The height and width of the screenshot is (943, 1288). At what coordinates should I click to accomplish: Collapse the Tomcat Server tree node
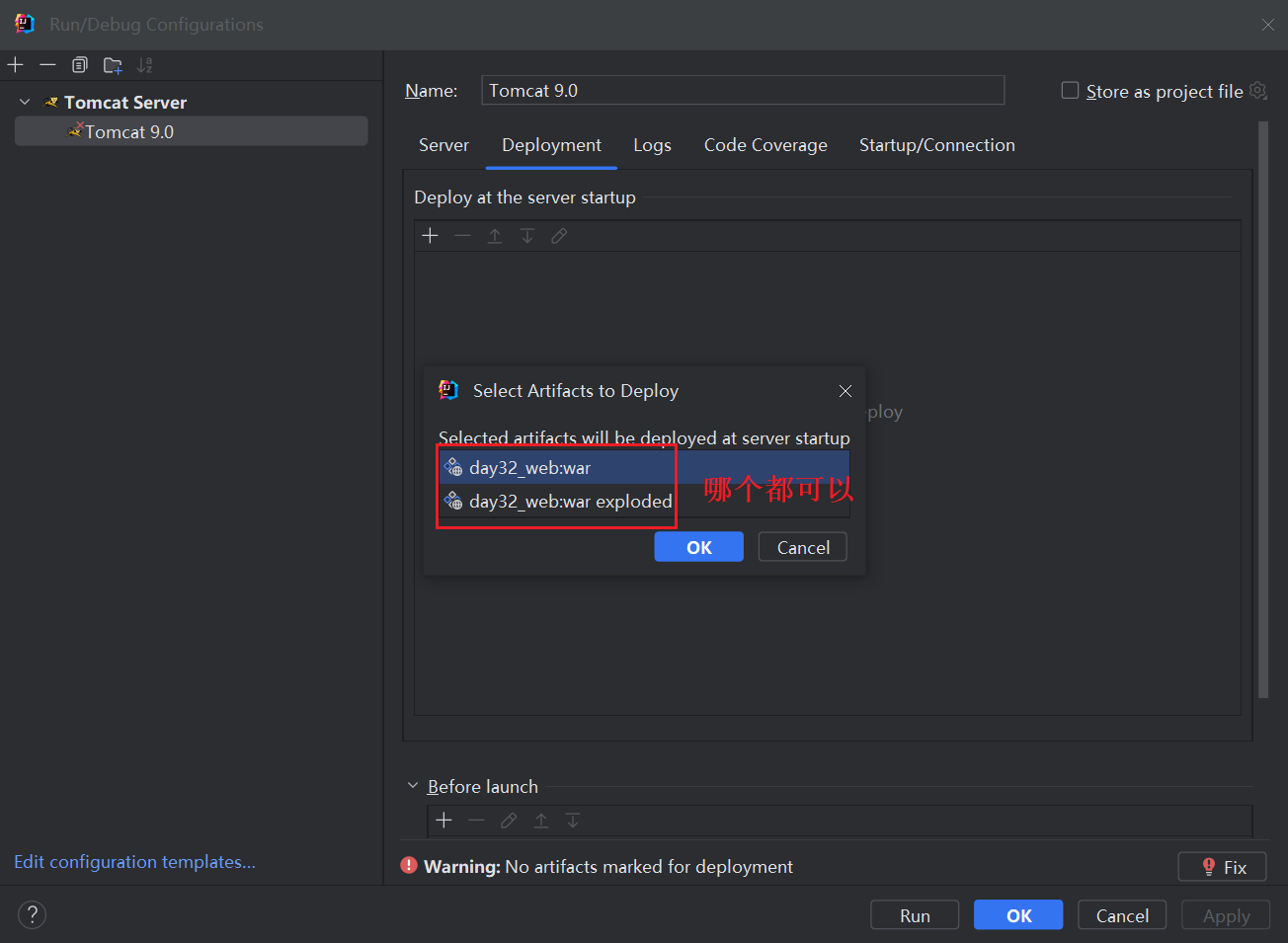(x=25, y=102)
